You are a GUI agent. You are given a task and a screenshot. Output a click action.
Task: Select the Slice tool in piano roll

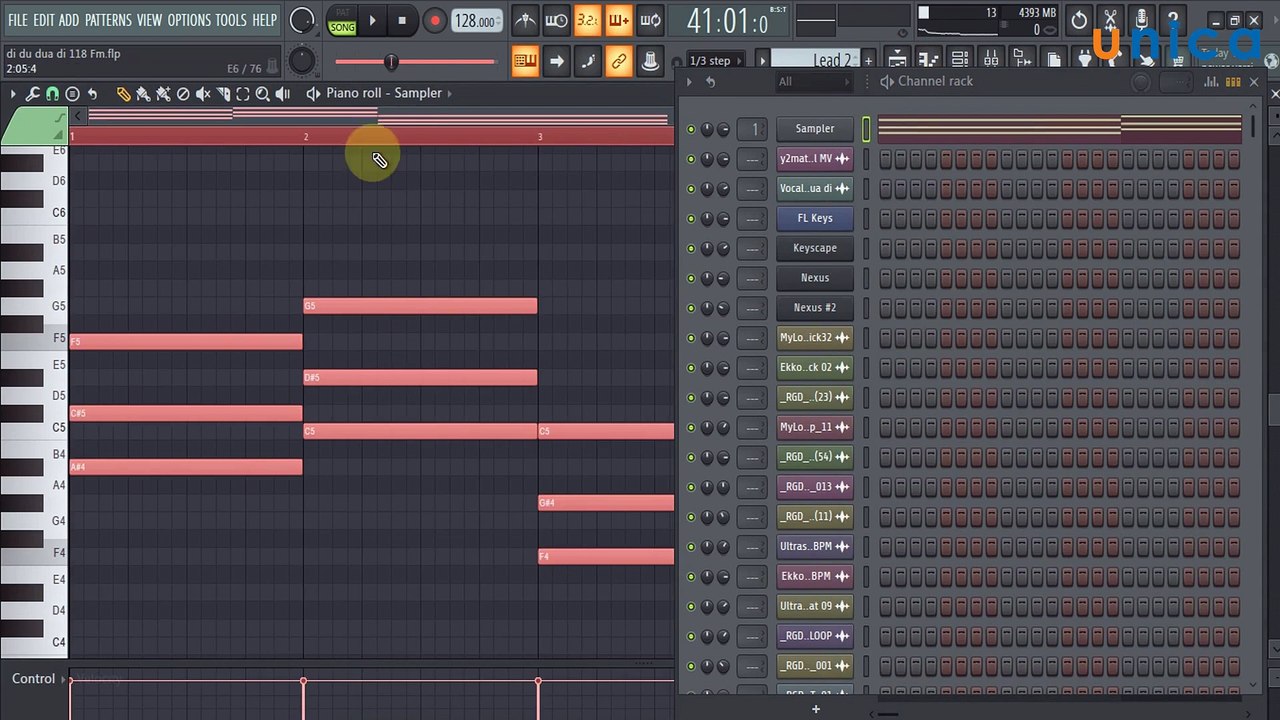coord(223,94)
